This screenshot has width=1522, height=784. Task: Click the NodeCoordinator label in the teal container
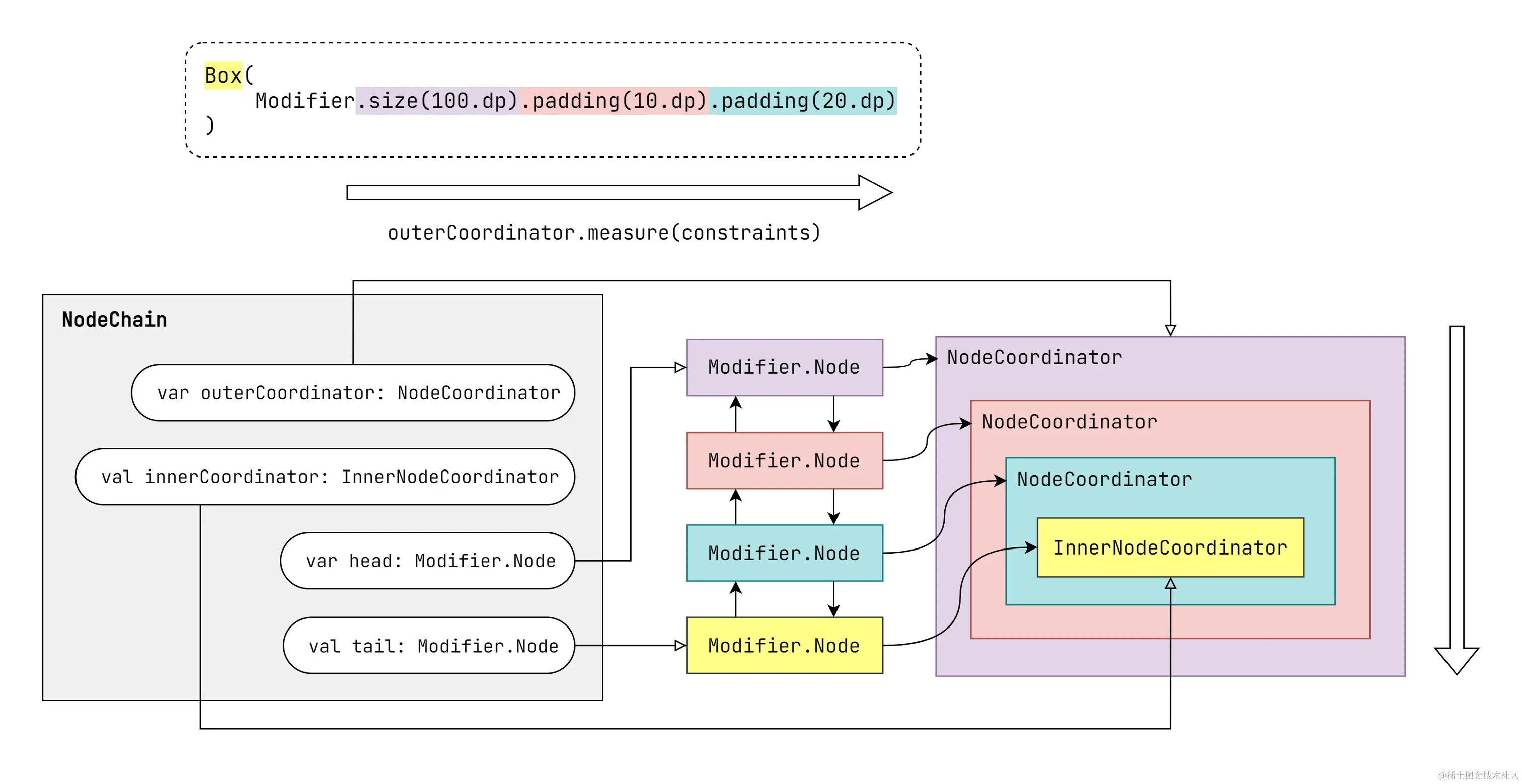(1104, 479)
